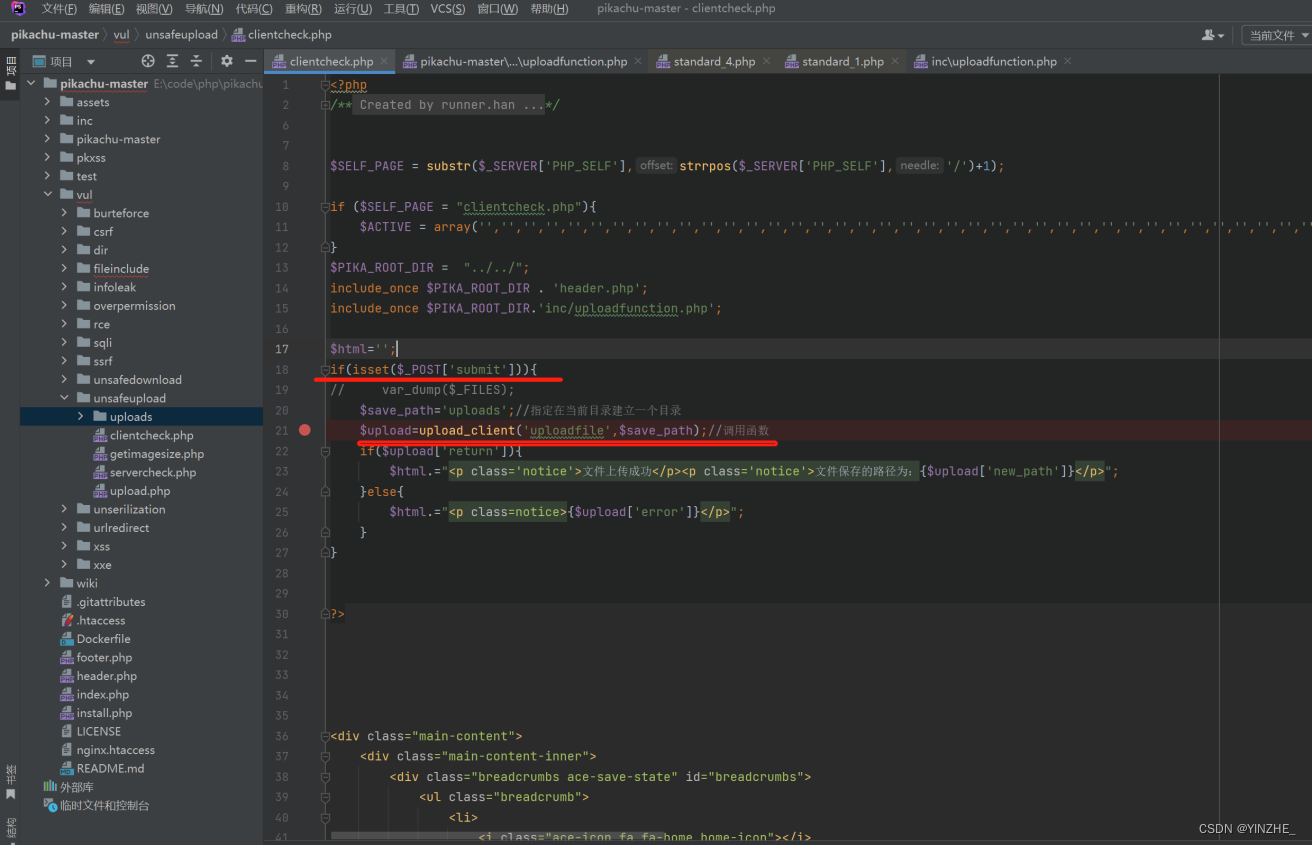Select the sqli folder in tree
Screen dimensions: 1312x845
[x=103, y=343]
